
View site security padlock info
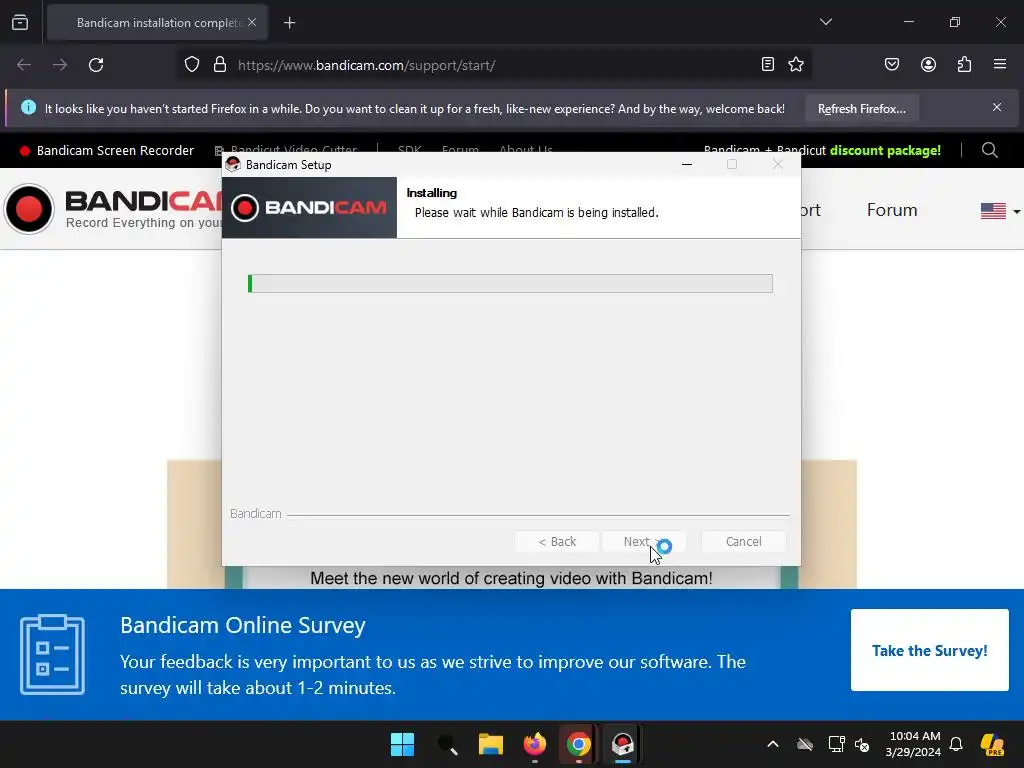coord(220,65)
